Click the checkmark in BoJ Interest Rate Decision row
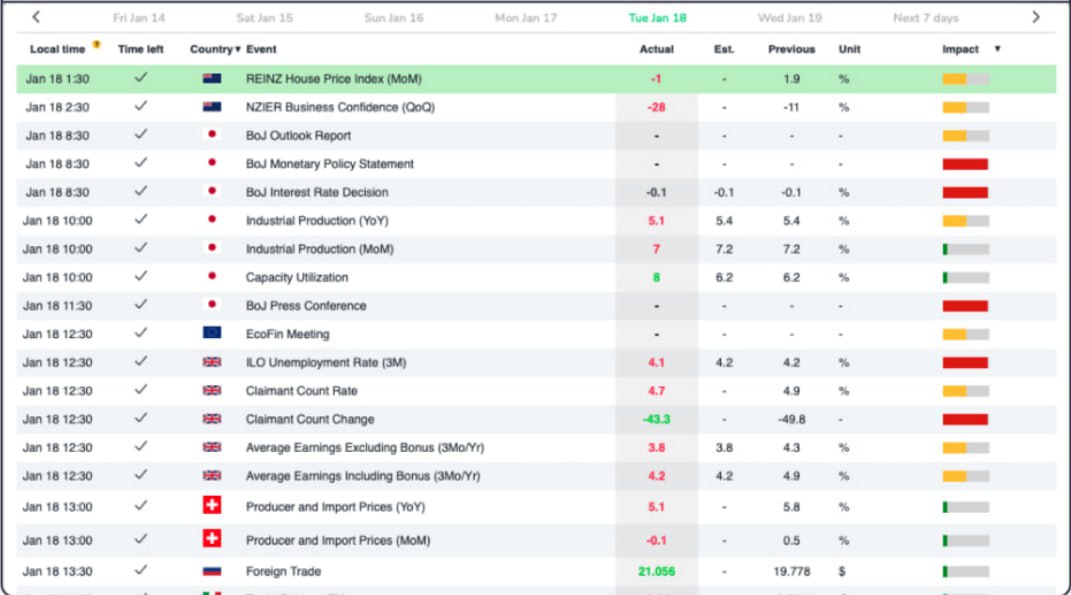Image resolution: width=1071 pixels, height=595 pixels. [x=141, y=192]
